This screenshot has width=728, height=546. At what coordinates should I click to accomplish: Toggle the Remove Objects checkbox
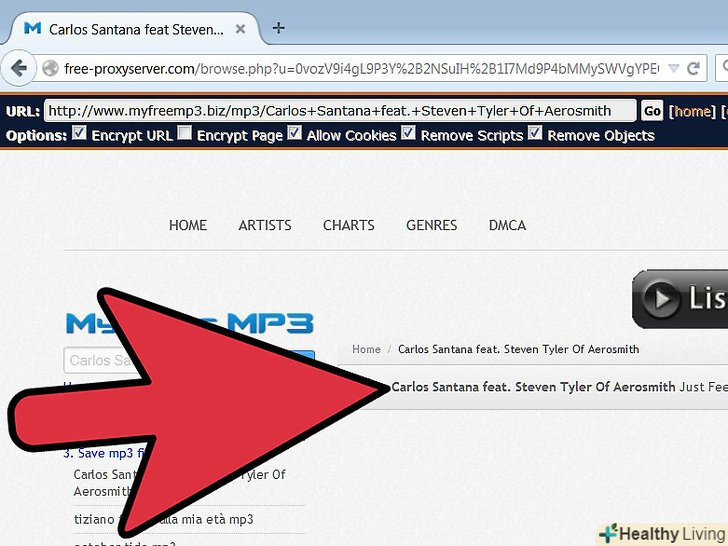[535, 133]
